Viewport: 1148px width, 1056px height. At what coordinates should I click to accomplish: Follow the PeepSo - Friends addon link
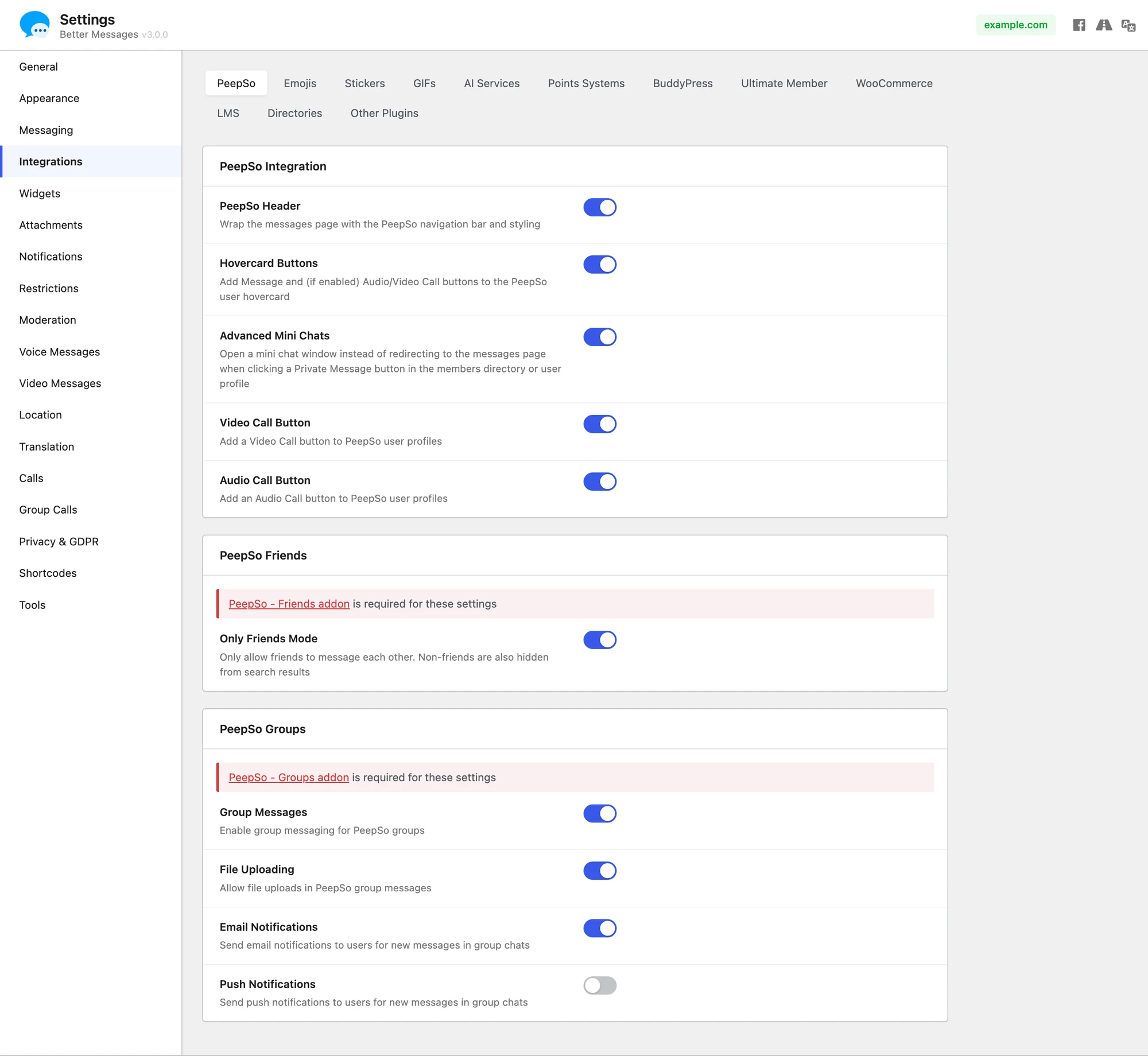[x=289, y=604]
